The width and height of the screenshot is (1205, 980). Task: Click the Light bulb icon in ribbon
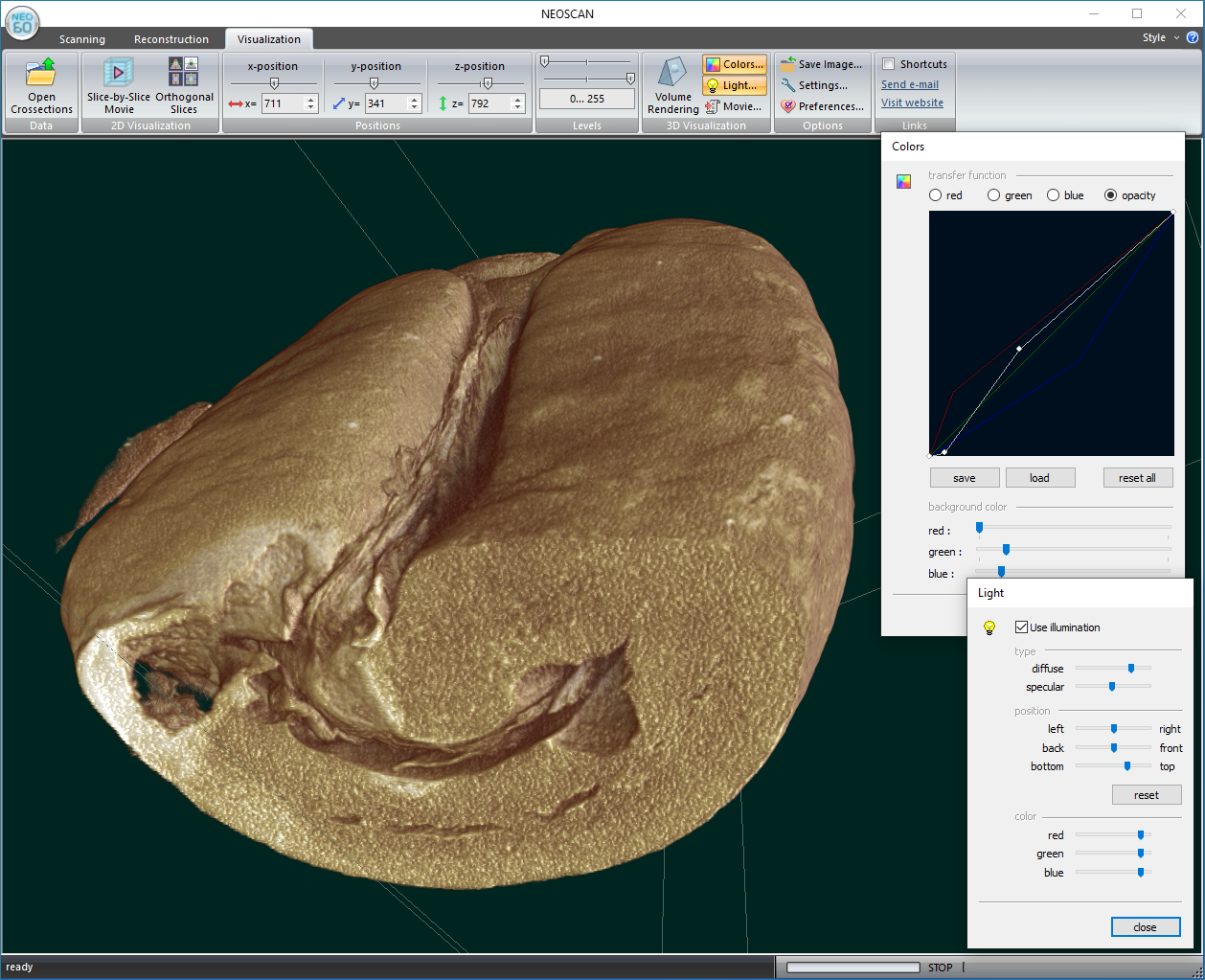click(x=713, y=85)
